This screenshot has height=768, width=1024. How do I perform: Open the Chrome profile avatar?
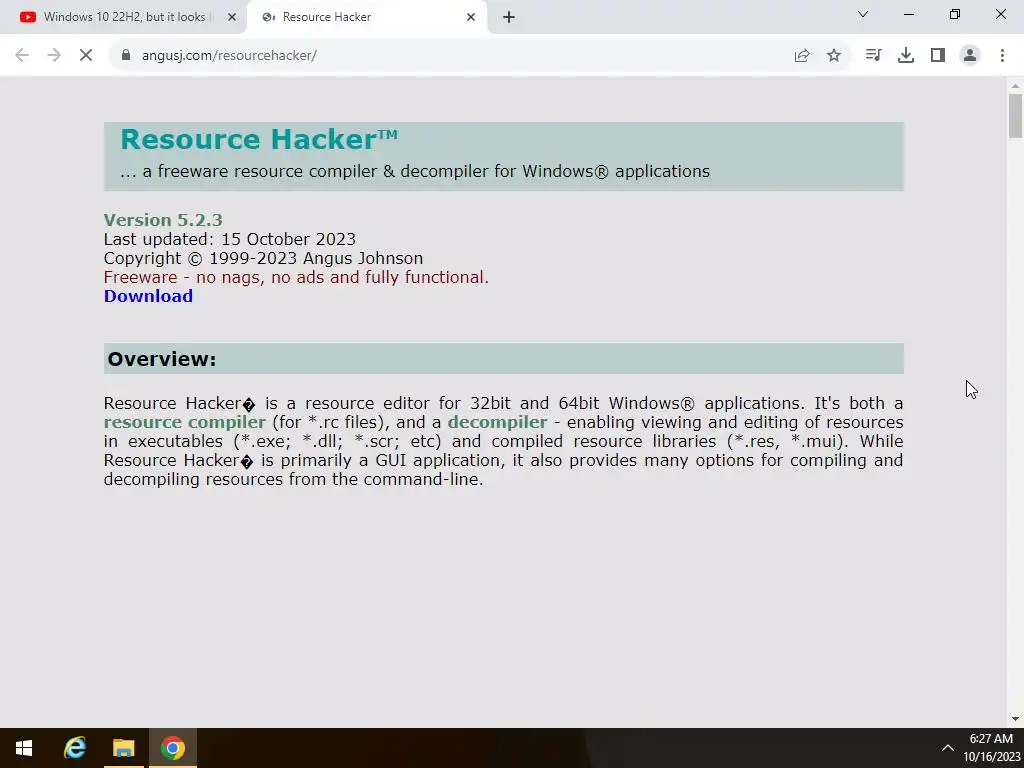(x=970, y=56)
